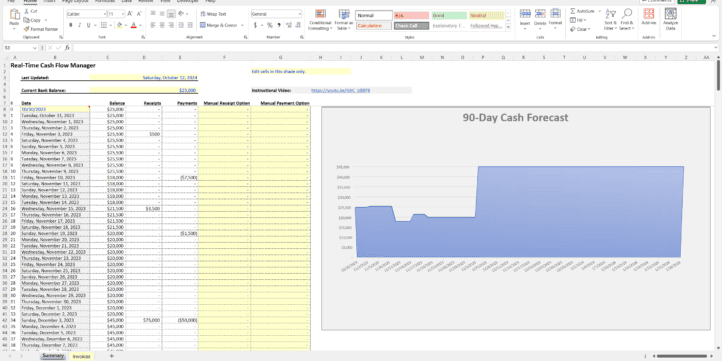722x361 pixels.
Task: Open the Formulas ribbon tab
Action: point(105,1)
